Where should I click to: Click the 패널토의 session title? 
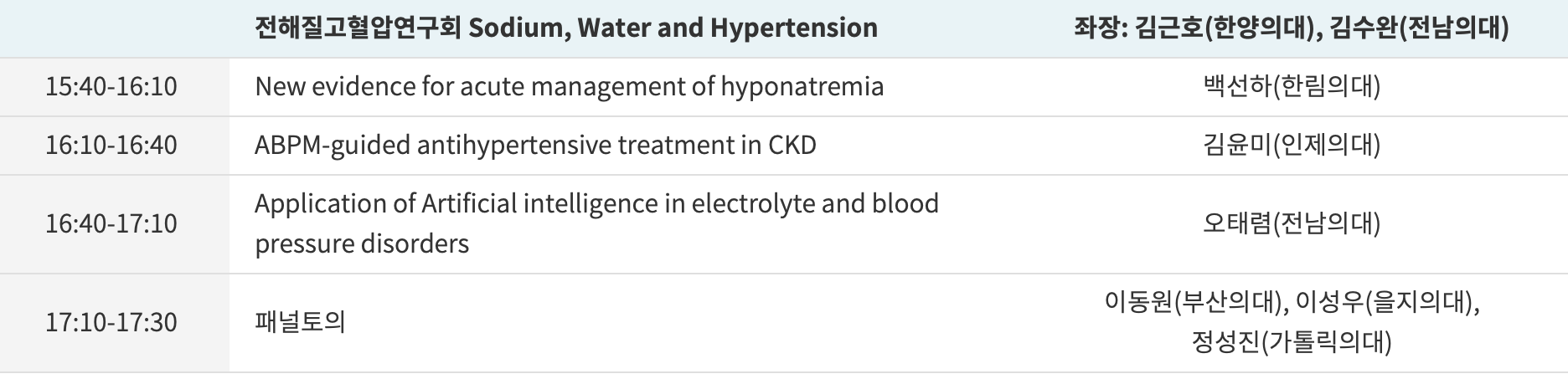click(300, 322)
